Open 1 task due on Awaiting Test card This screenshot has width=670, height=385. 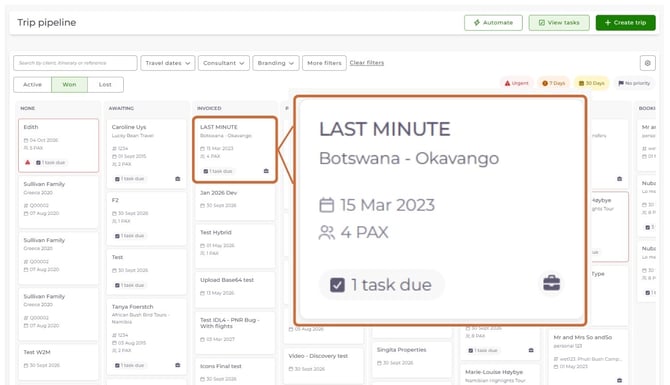click(129, 285)
